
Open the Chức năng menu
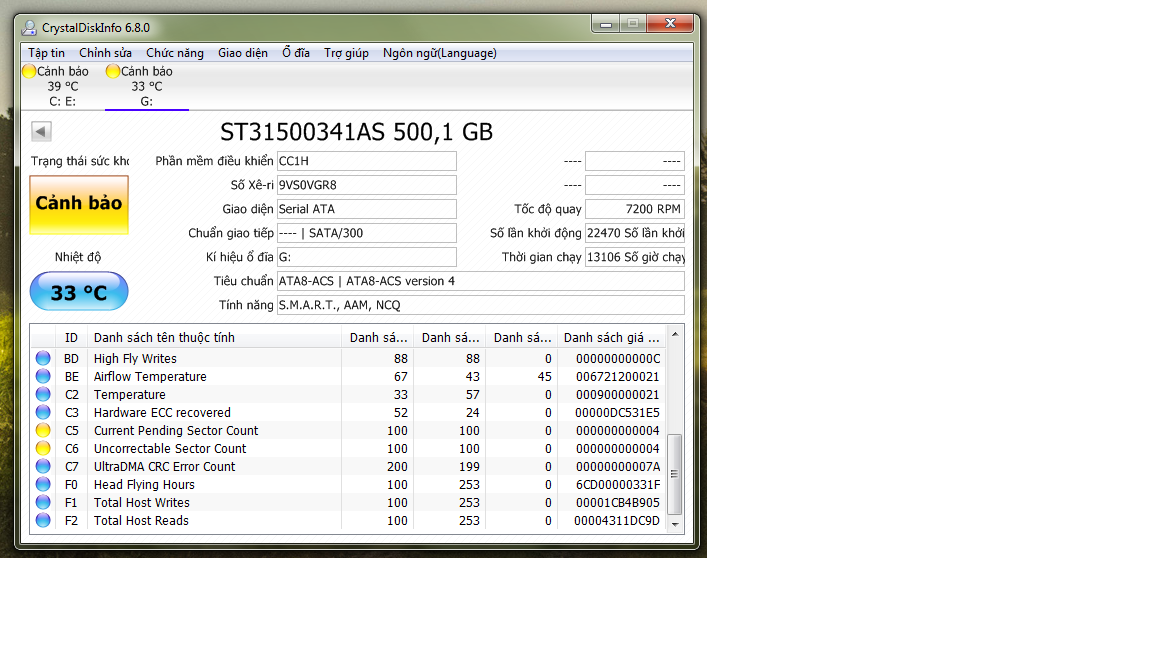(x=175, y=53)
